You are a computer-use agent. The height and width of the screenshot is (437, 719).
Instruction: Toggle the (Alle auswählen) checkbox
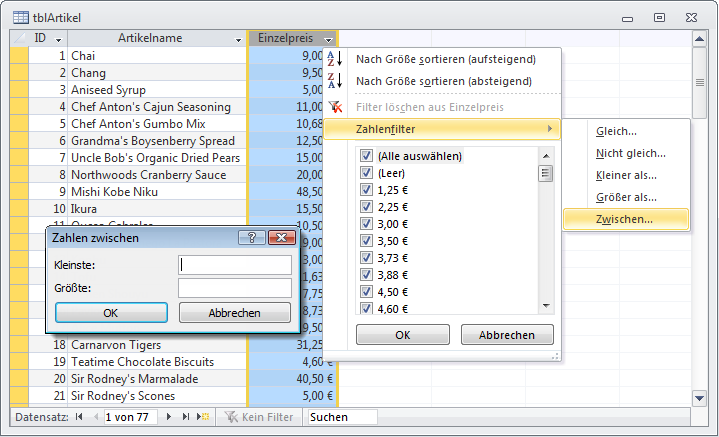366,156
